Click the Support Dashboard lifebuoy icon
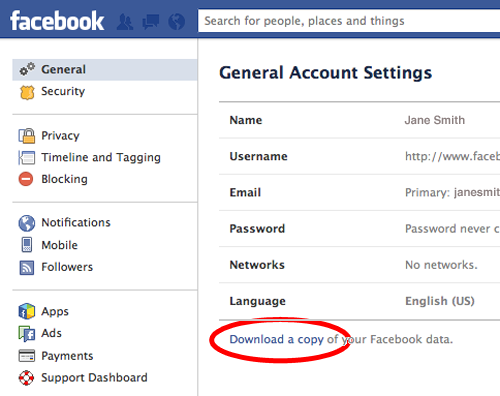 click(26, 378)
